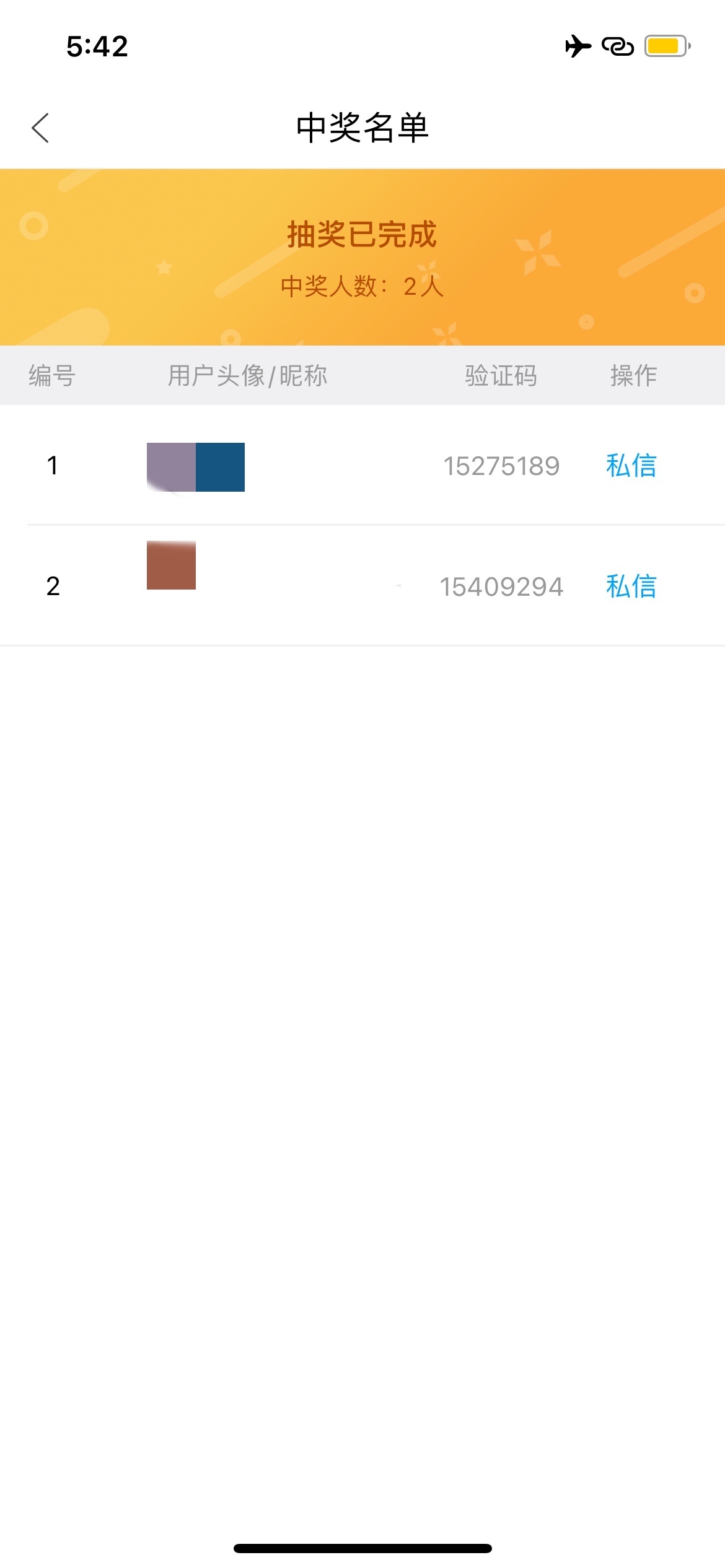Tap the status bar clock 5:42

(x=97, y=46)
